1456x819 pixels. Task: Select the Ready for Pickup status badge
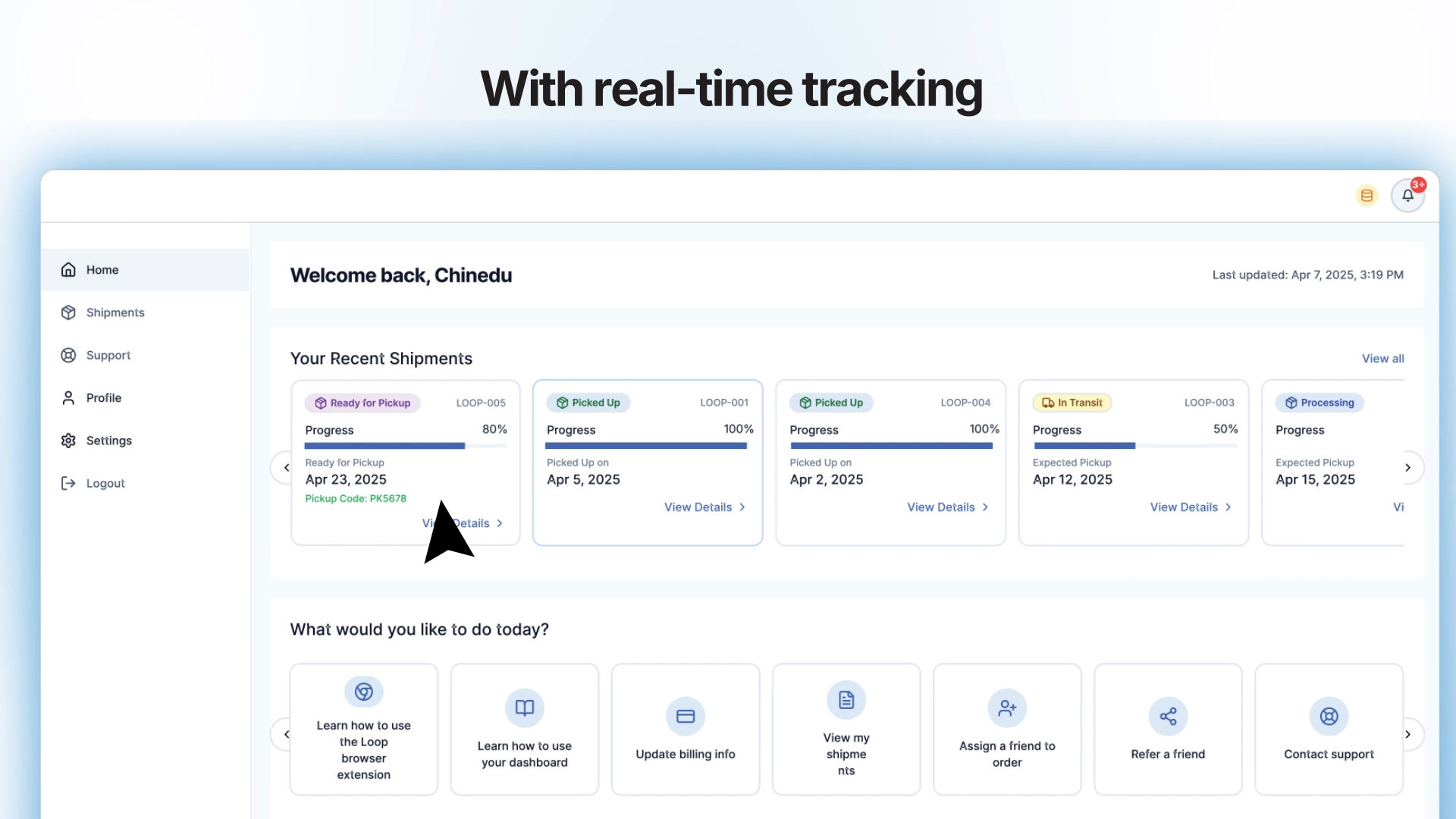(362, 403)
